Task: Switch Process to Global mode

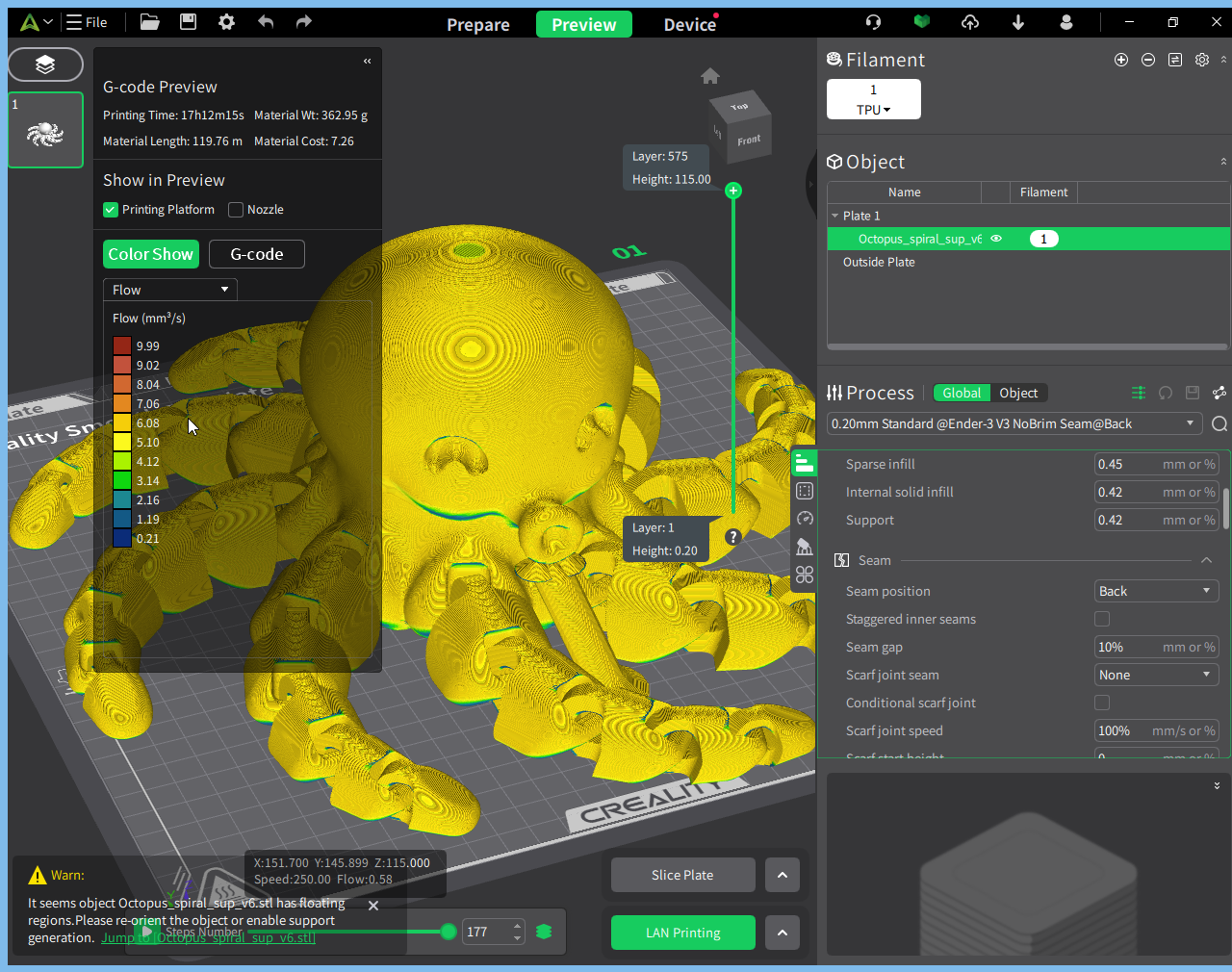Action: [x=962, y=393]
